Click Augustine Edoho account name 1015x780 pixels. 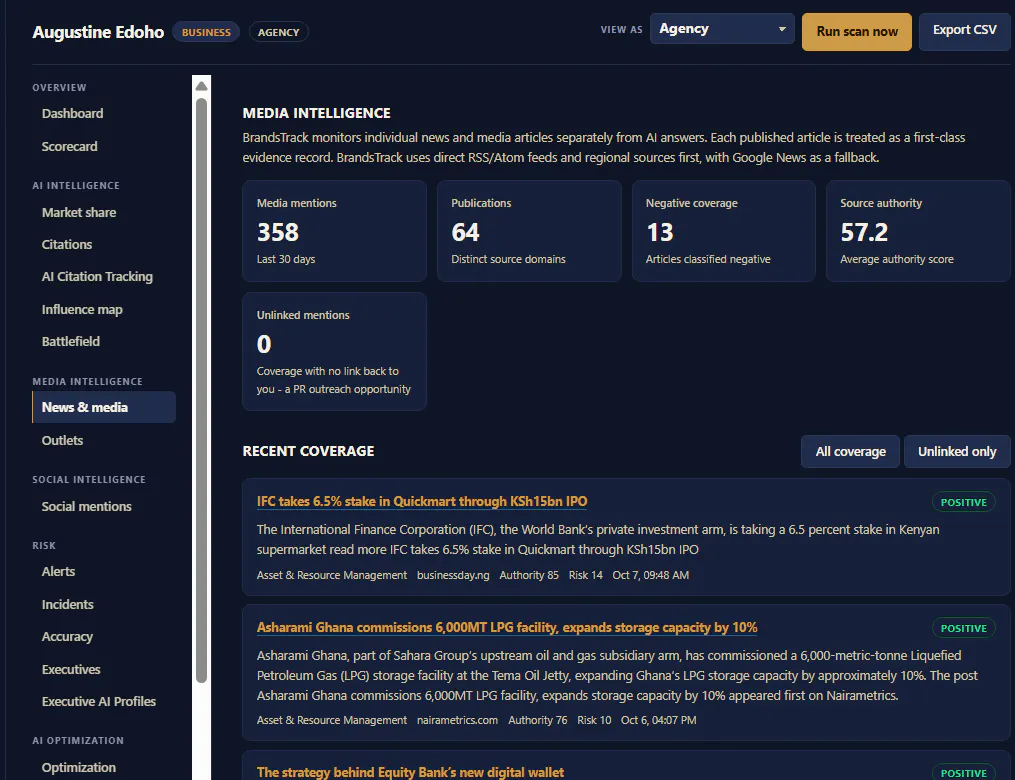(x=98, y=32)
